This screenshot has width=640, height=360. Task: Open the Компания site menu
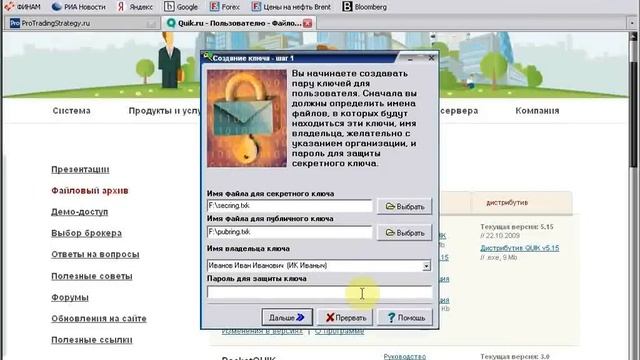click(x=537, y=111)
